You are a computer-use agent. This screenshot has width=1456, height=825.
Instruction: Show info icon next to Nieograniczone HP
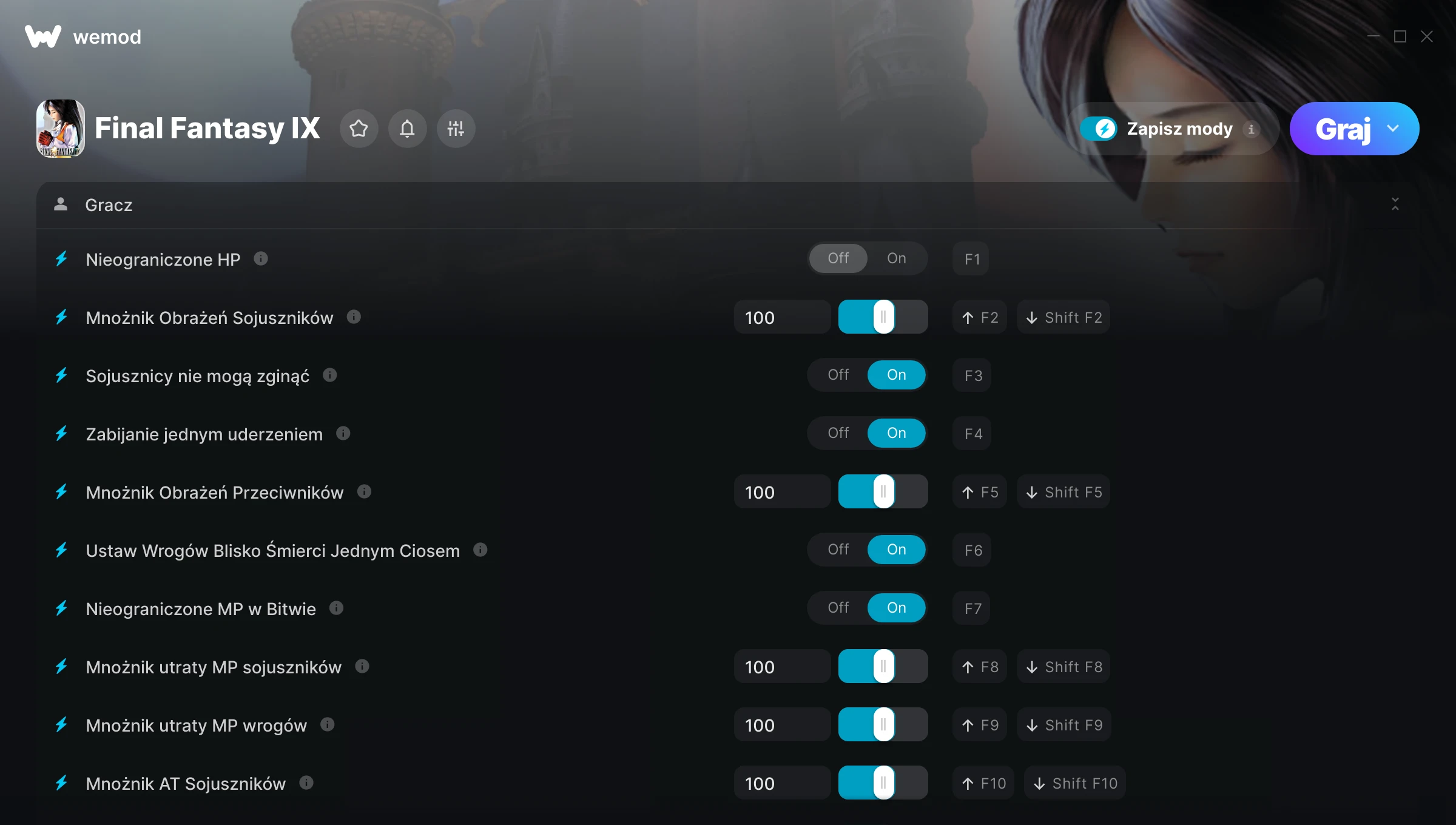pyautogui.click(x=261, y=259)
